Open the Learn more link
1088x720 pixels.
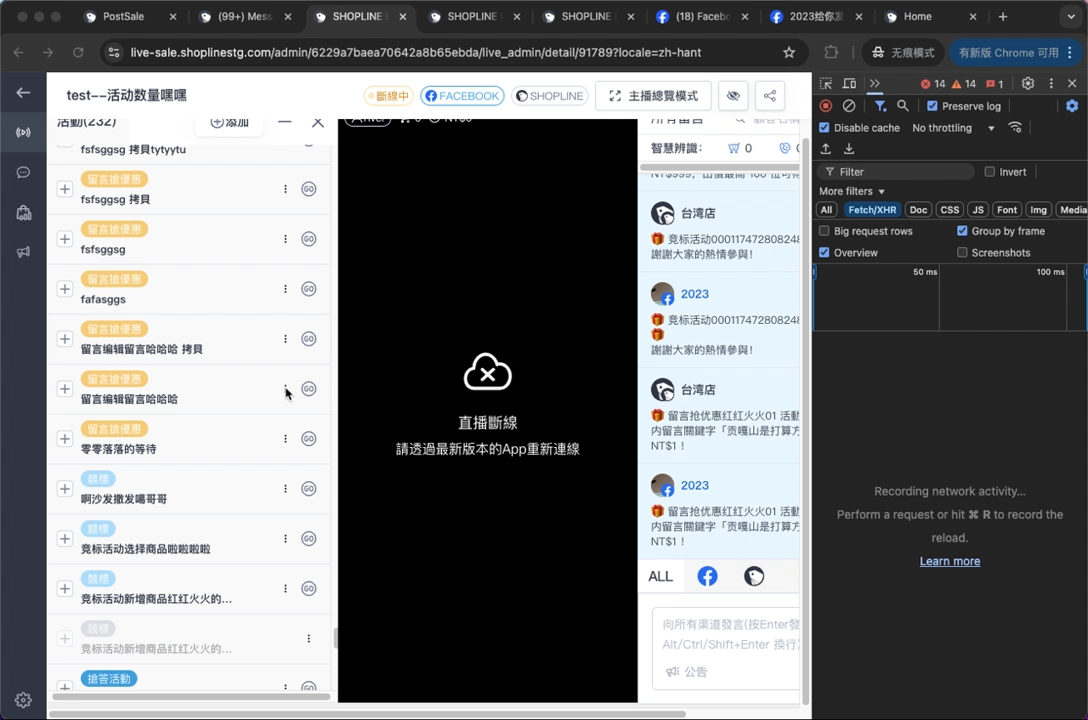[949, 561]
